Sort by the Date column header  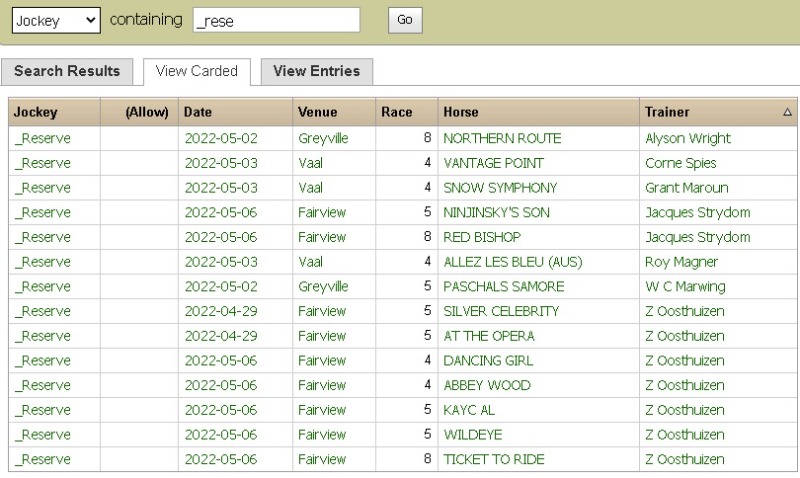point(198,112)
